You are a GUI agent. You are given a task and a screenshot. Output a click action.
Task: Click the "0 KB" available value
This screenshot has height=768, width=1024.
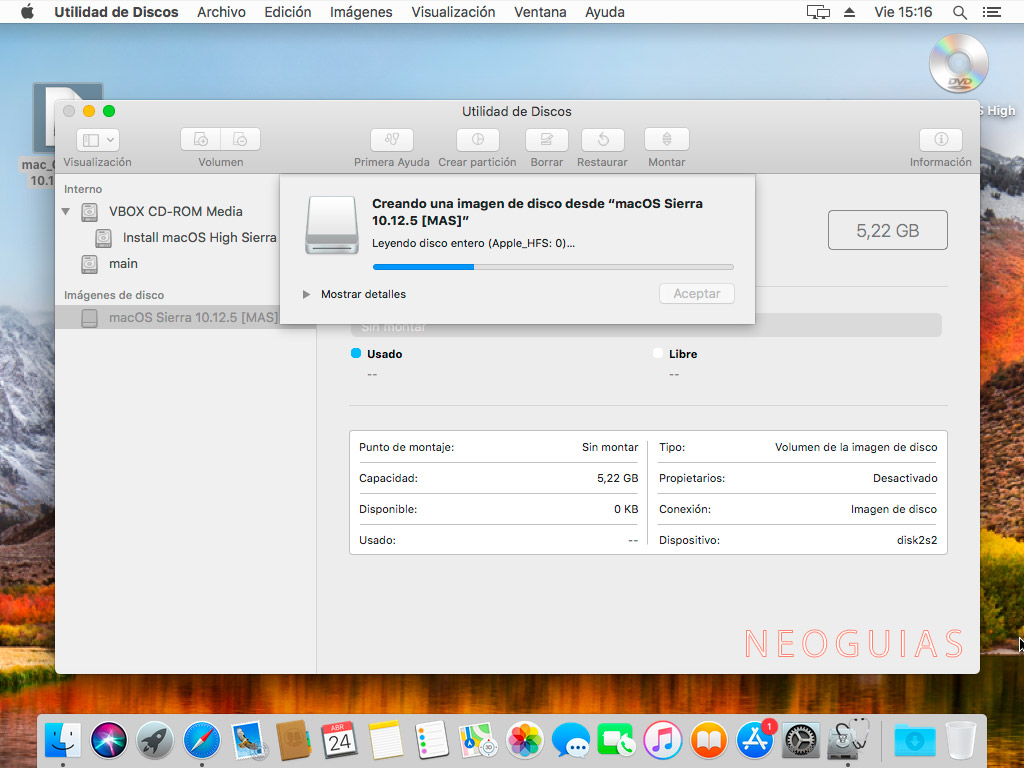(x=626, y=509)
